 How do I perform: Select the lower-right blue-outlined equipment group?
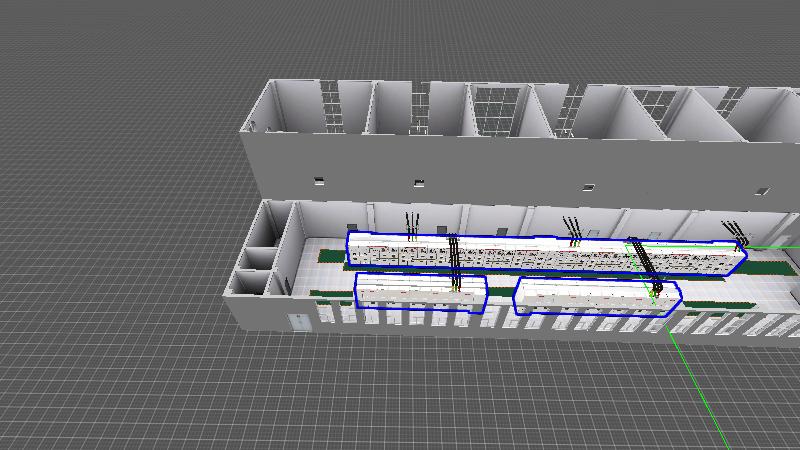click(x=595, y=297)
